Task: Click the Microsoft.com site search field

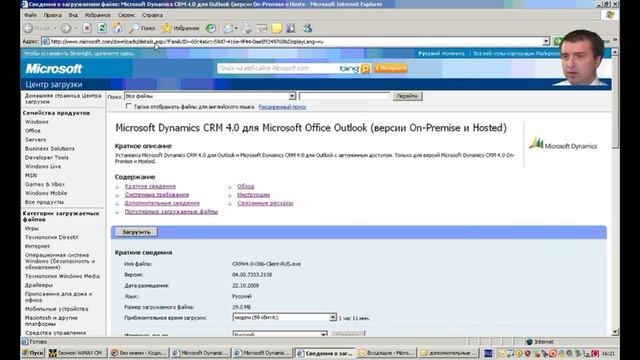Action: pos(278,69)
